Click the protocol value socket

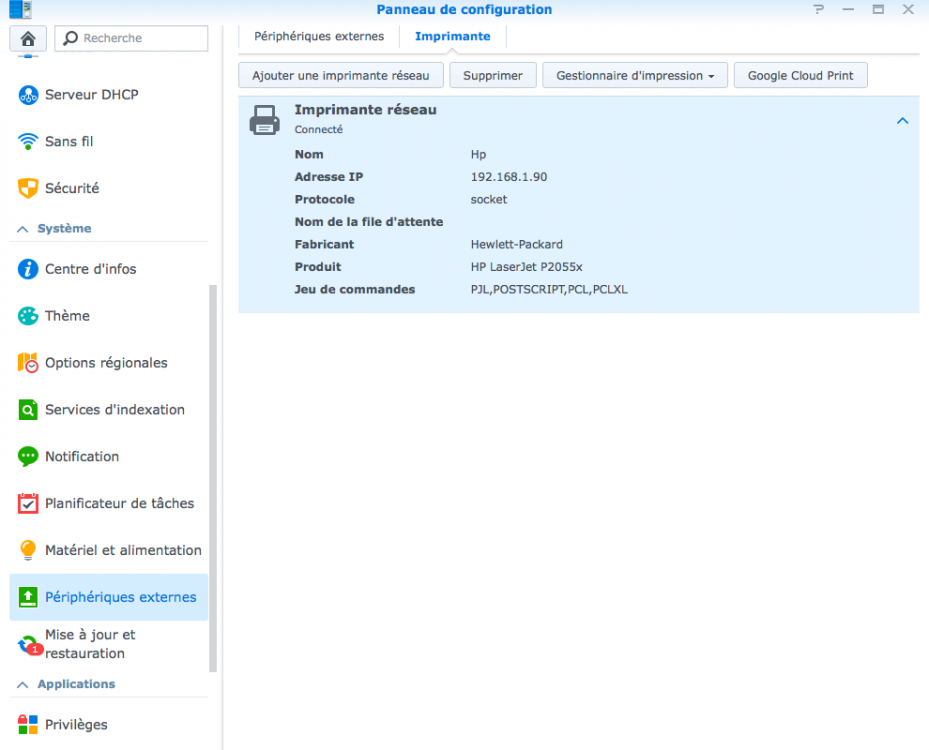(489, 199)
